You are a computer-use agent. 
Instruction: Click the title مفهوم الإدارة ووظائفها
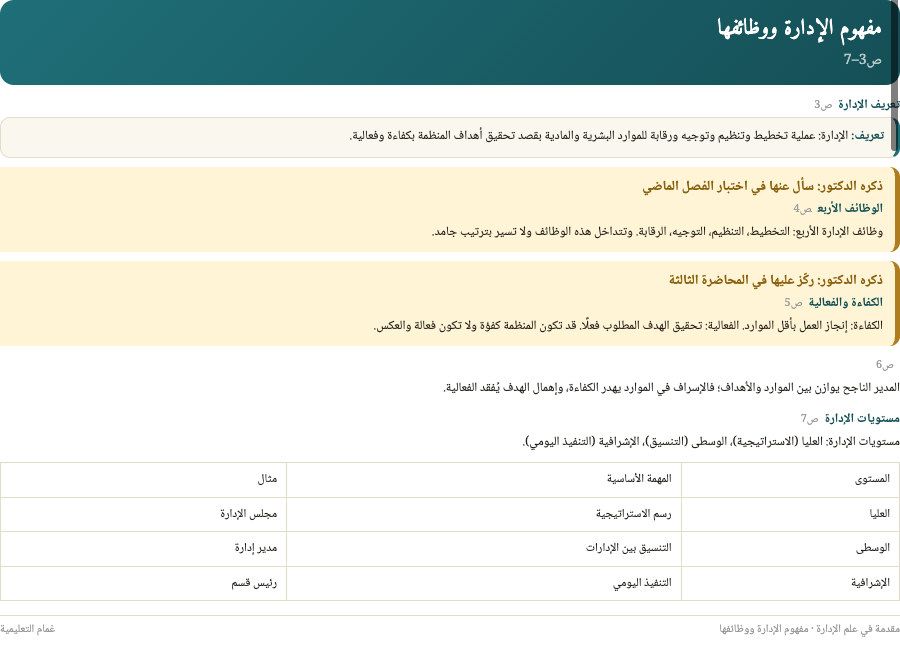[x=799, y=29]
